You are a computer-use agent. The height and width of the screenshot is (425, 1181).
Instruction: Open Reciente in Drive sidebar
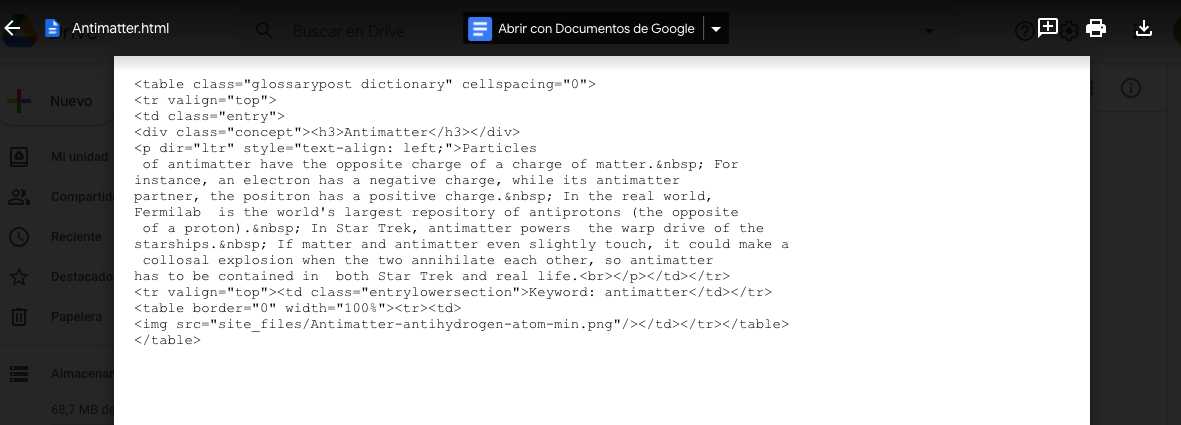(x=76, y=237)
